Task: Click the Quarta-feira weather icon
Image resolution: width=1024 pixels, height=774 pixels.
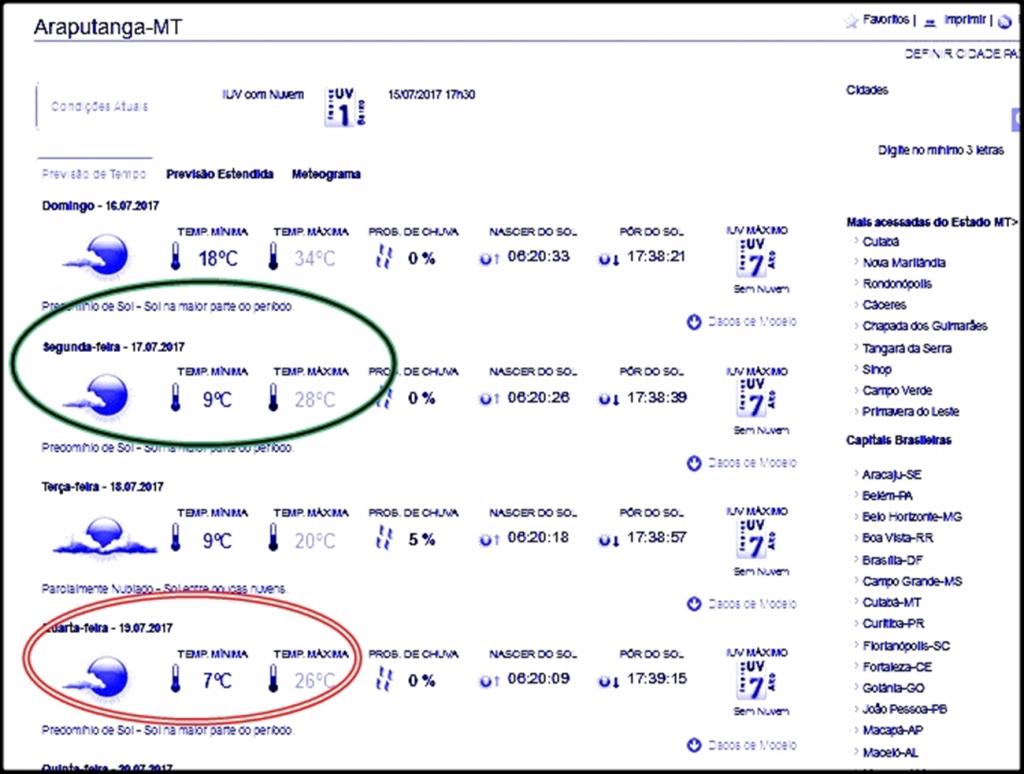Action: (99, 679)
